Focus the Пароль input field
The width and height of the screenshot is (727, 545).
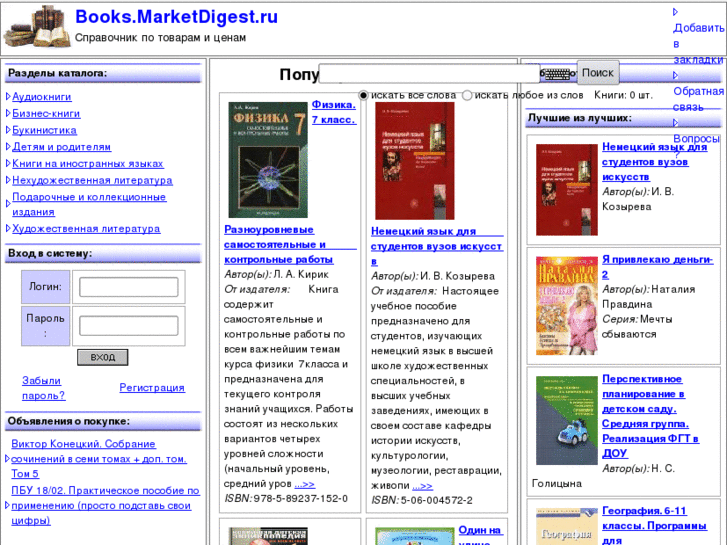pyautogui.click(x=128, y=326)
